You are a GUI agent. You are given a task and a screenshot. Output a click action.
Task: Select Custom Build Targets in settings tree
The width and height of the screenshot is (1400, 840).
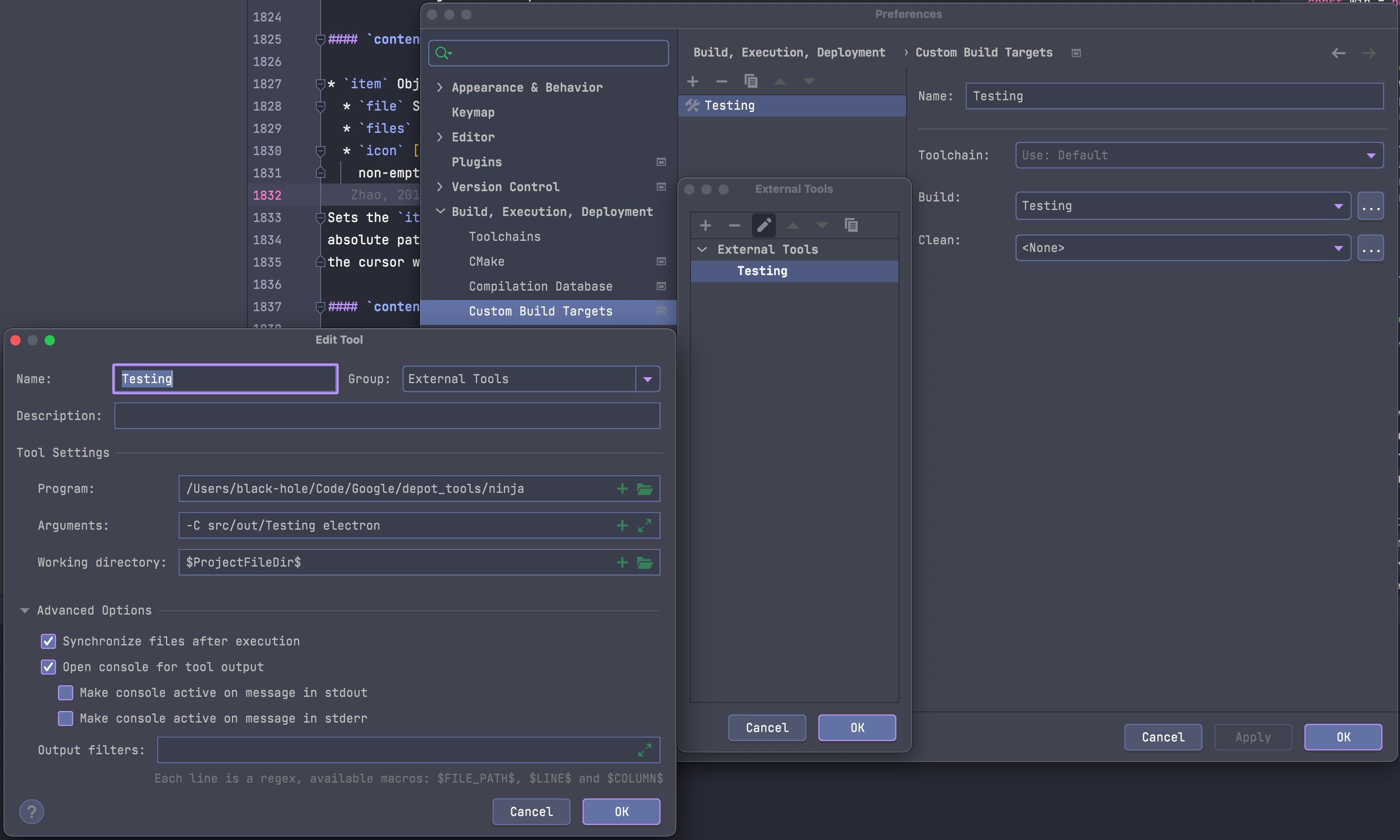coord(549,311)
